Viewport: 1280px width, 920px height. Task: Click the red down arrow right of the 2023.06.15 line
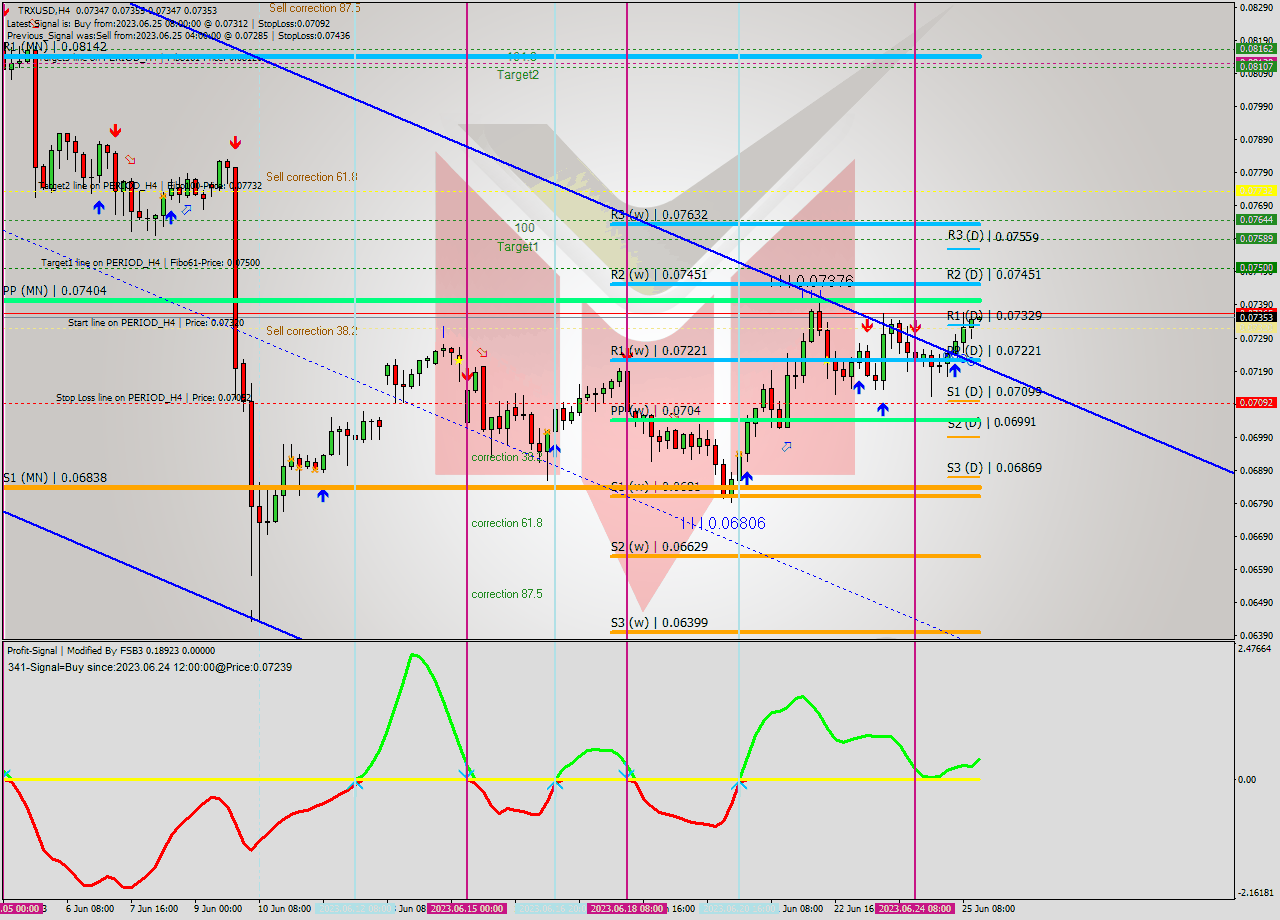point(467,374)
